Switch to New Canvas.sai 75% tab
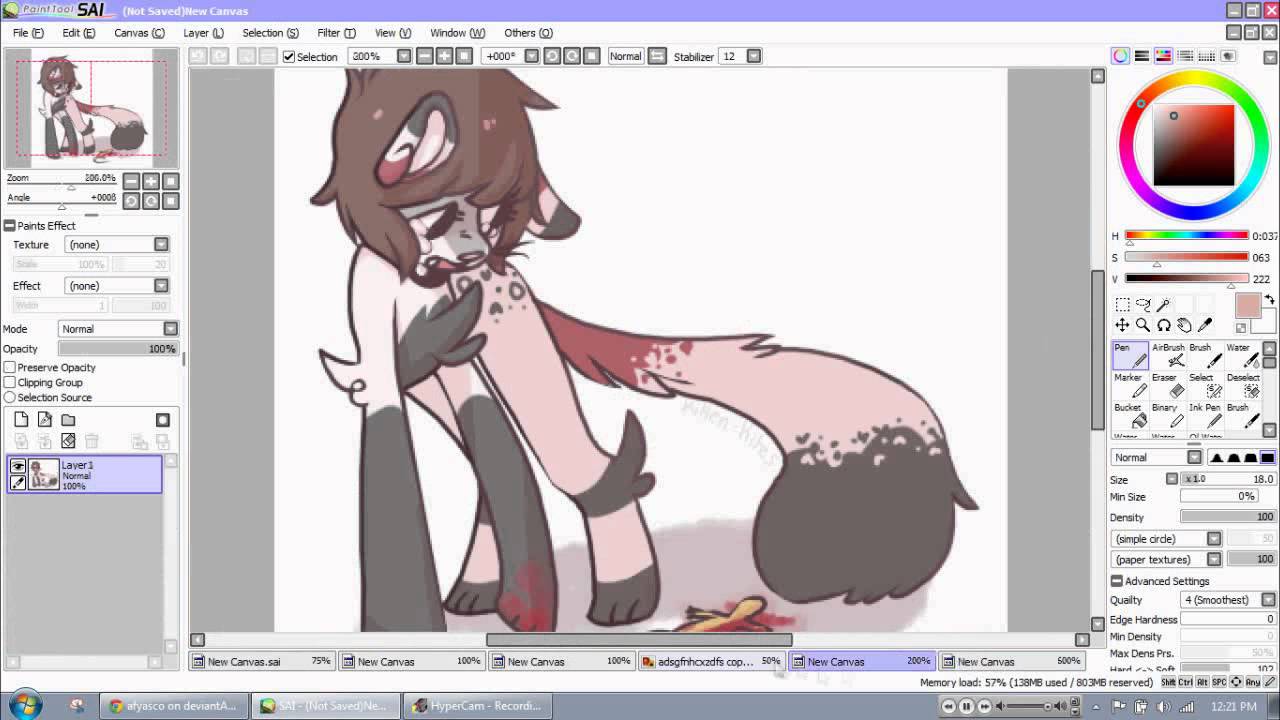The width and height of the screenshot is (1280, 720). point(262,661)
